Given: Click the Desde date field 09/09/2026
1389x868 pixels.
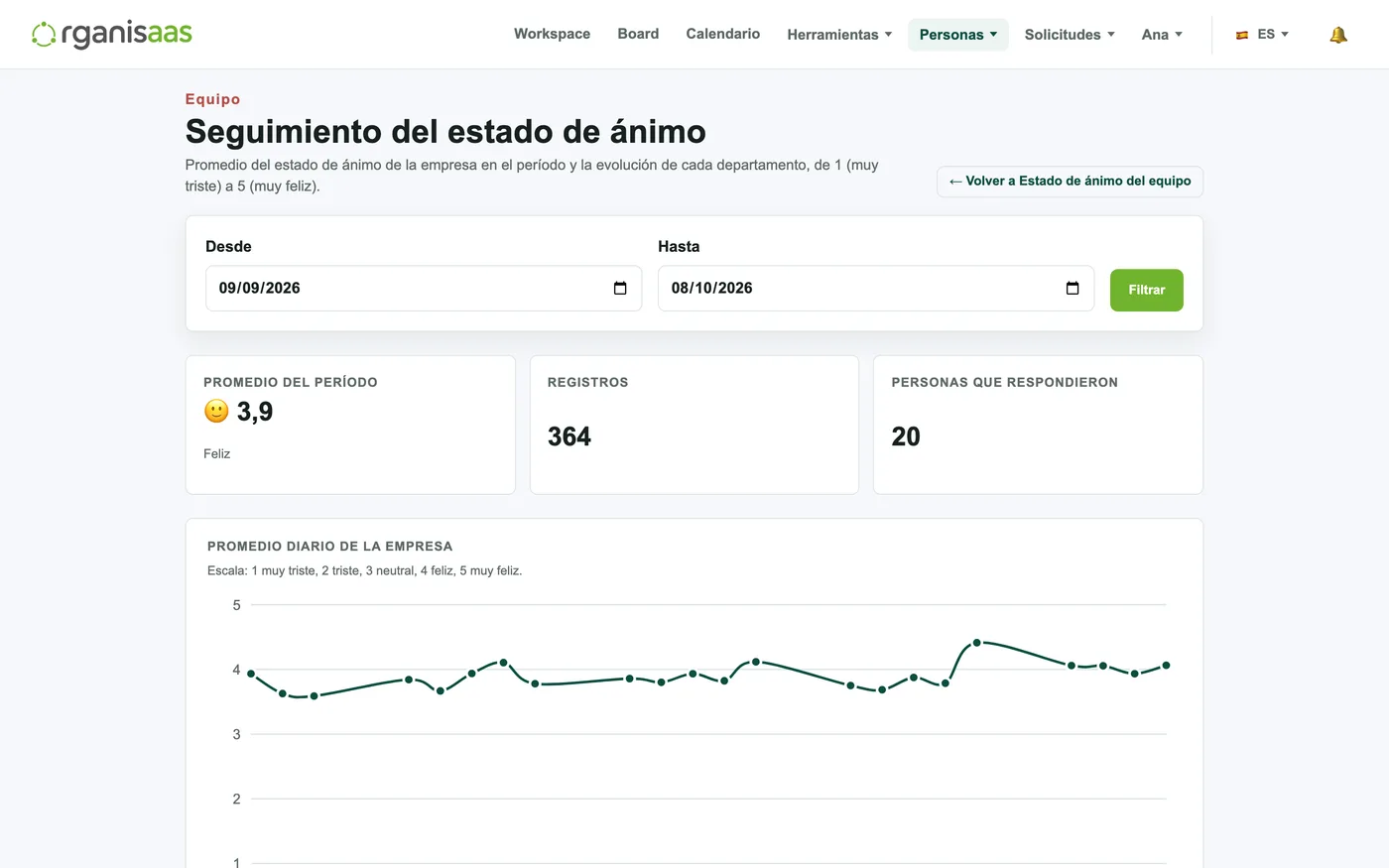Looking at the screenshot, I should coord(424,289).
